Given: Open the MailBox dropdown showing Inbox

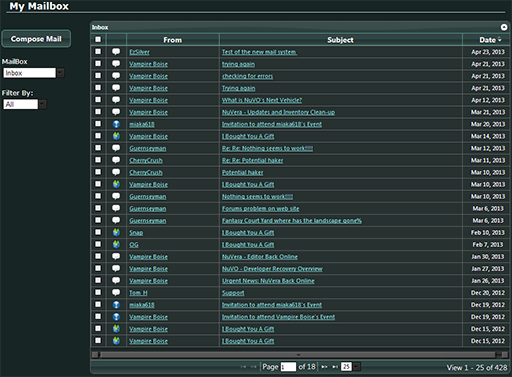Looking at the screenshot, I should [x=34, y=73].
